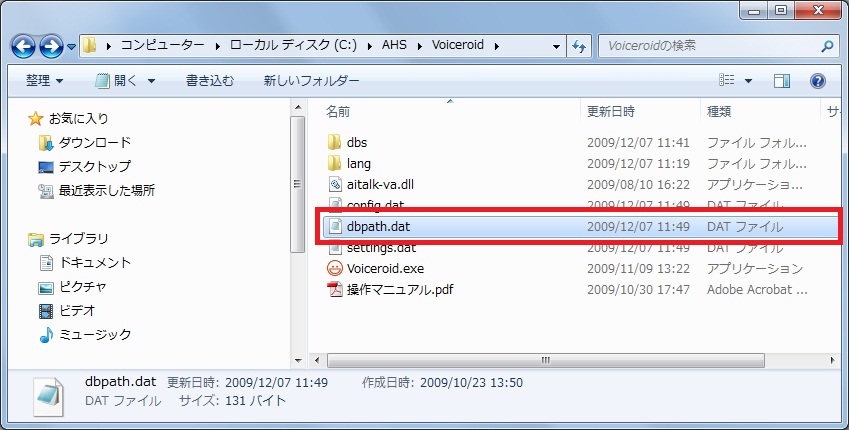Screen dimensions: 849x430
Task: Click the Voiceroid search input field
Action: 705,46
